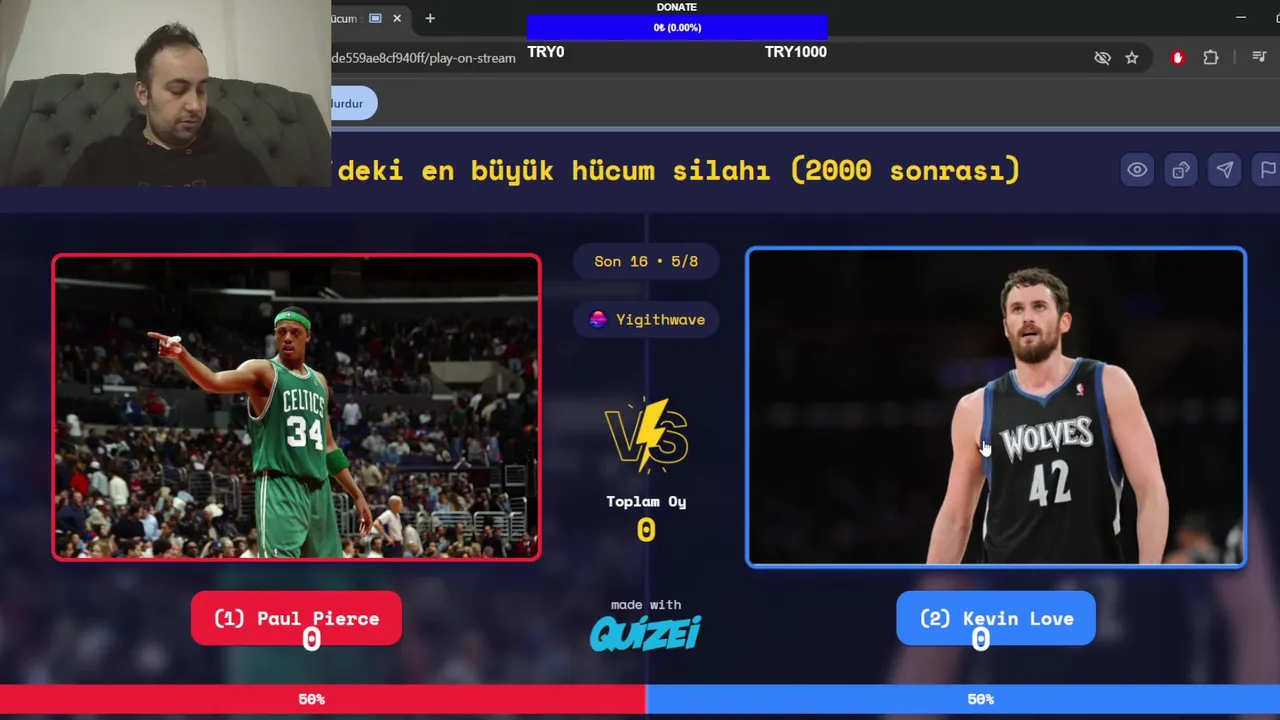
Task: Click the paper plane send icon
Action: [x=1225, y=170]
